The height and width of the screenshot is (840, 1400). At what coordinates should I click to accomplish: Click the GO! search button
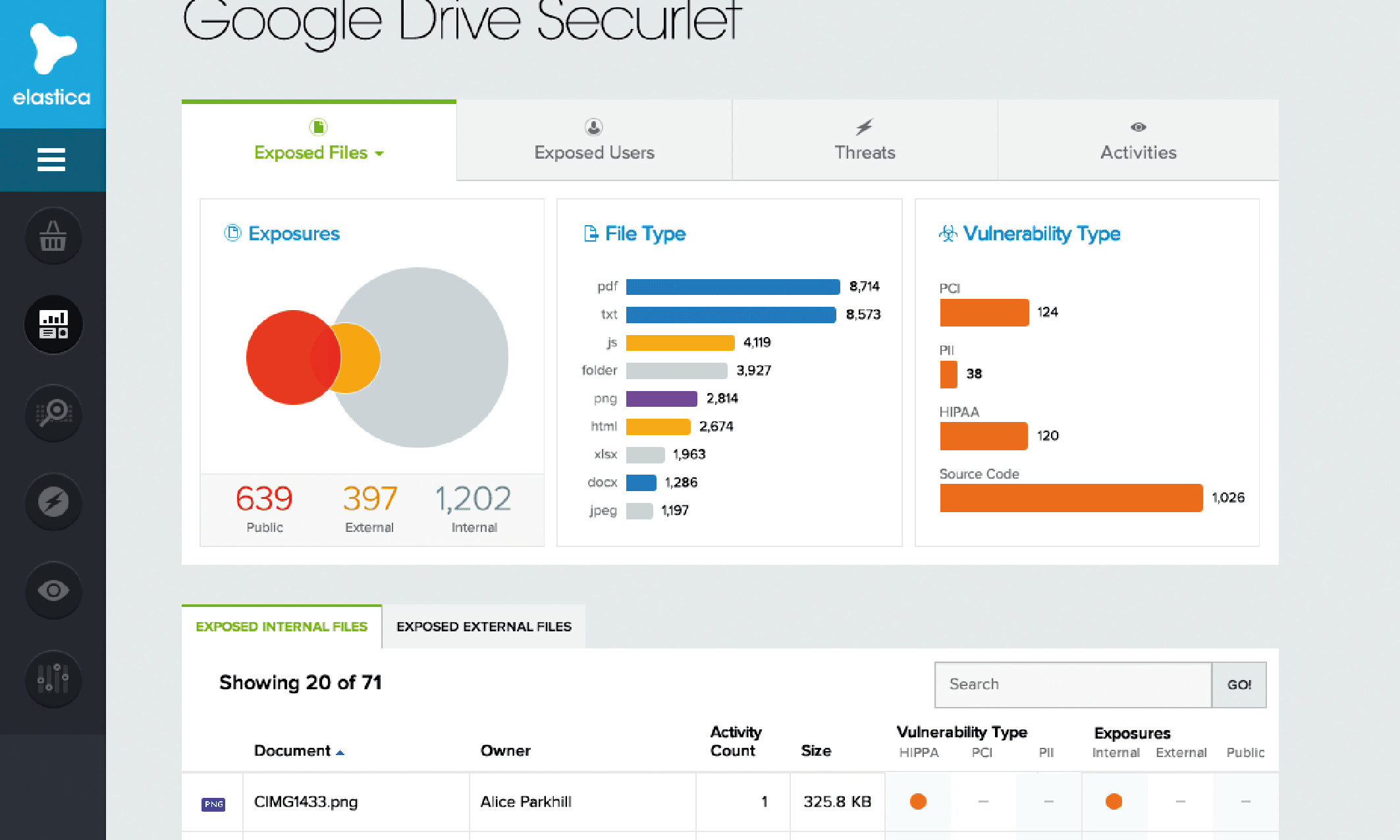tap(1239, 685)
